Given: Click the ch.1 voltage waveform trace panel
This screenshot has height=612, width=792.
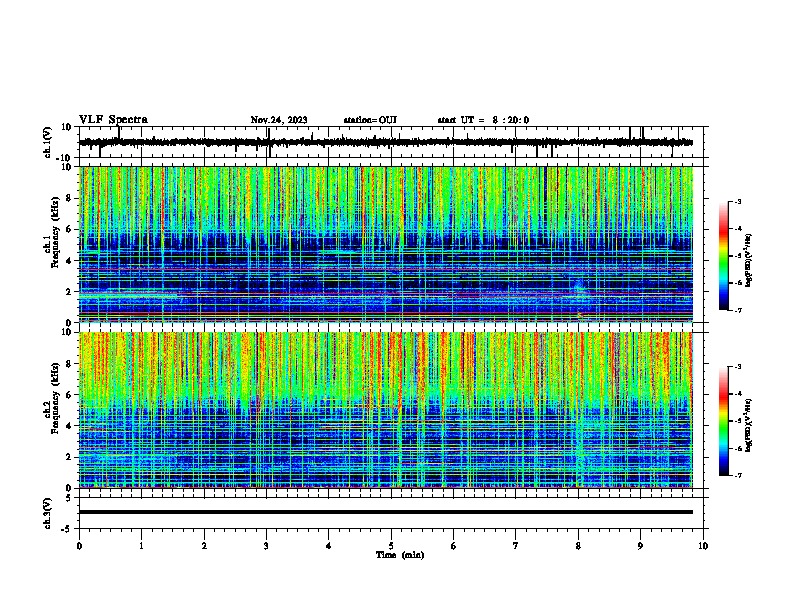Looking at the screenshot, I should click(x=393, y=142).
